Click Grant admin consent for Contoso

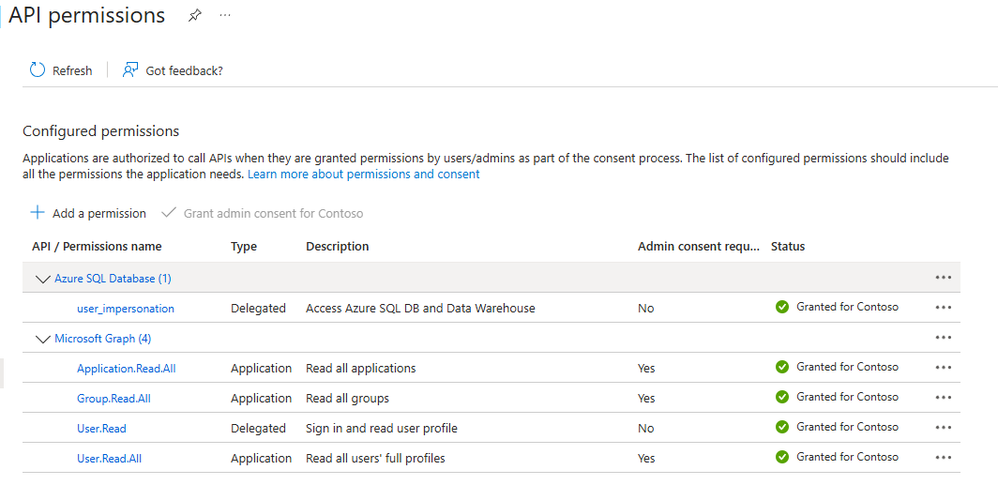tap(272, 213)
